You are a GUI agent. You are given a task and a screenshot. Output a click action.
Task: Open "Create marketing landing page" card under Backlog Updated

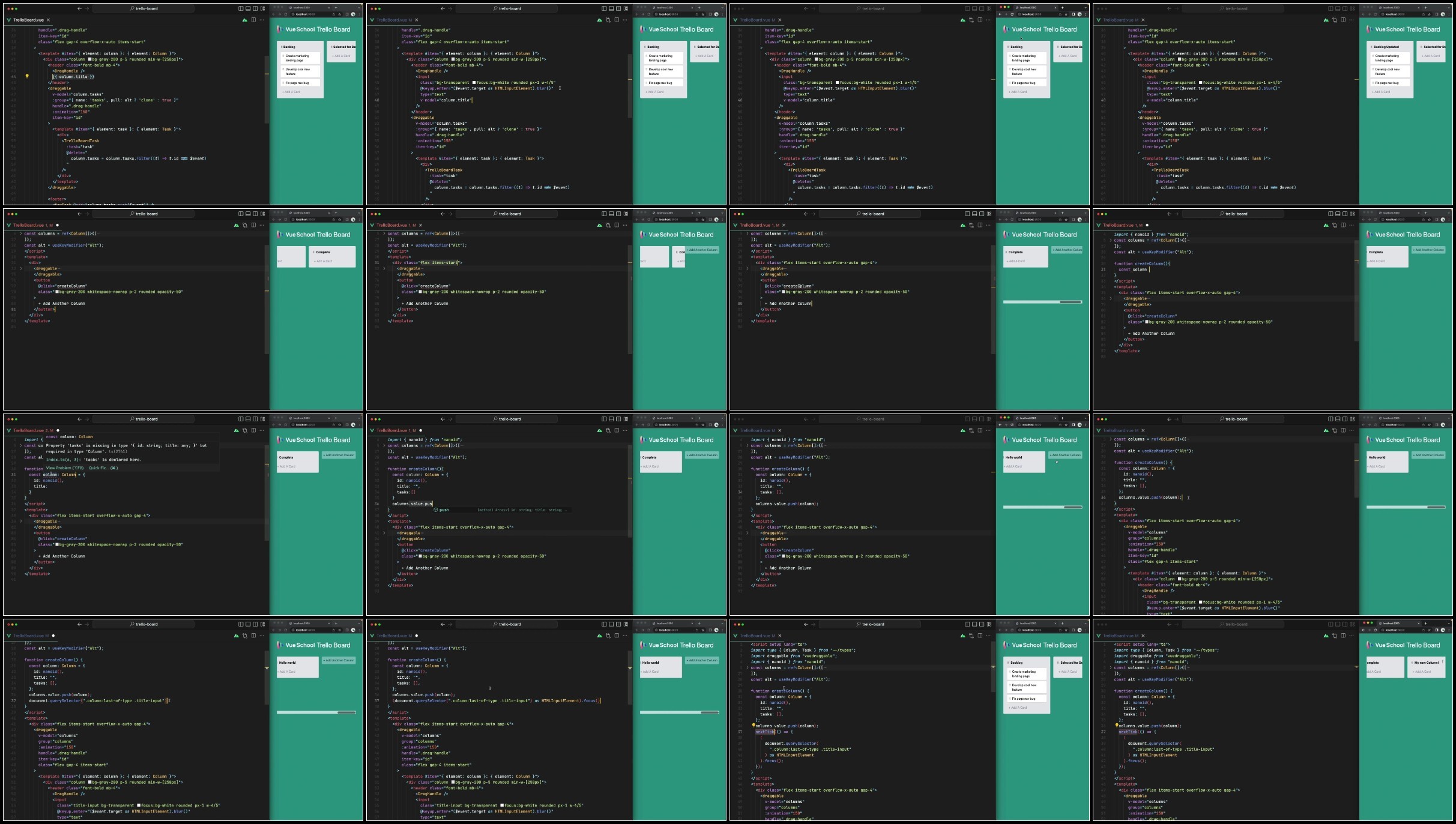pyautogui.click(x=1390, y=58)
